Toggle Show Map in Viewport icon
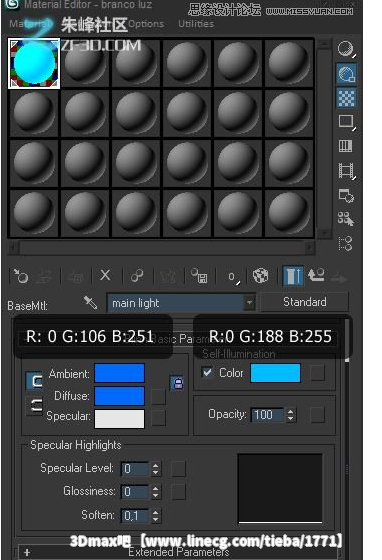 coord(261,276)
